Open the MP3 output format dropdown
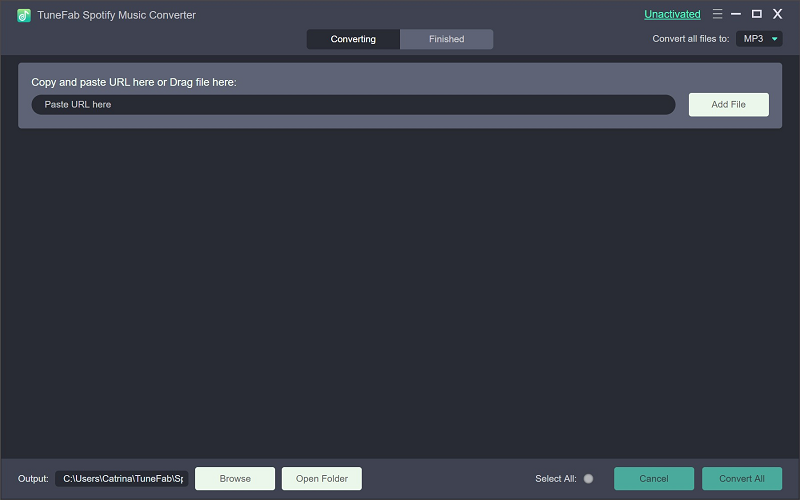Screen dimensions: 800x500 (759, 39)
